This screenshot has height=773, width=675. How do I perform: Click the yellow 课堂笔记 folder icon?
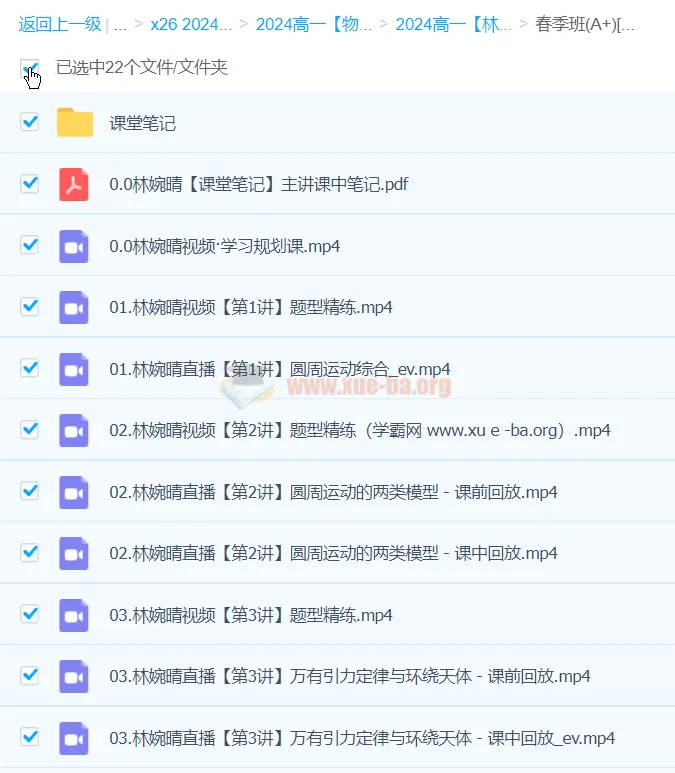tap(75, 123)
